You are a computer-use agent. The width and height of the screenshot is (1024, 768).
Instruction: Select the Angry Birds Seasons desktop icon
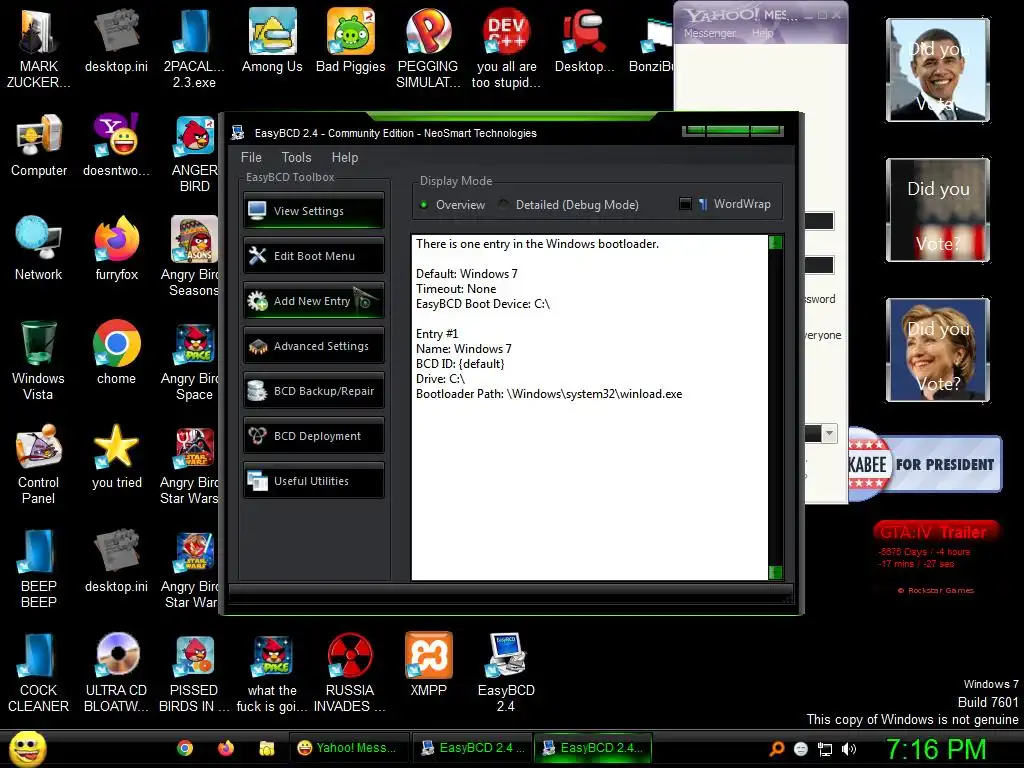(189, 255)
